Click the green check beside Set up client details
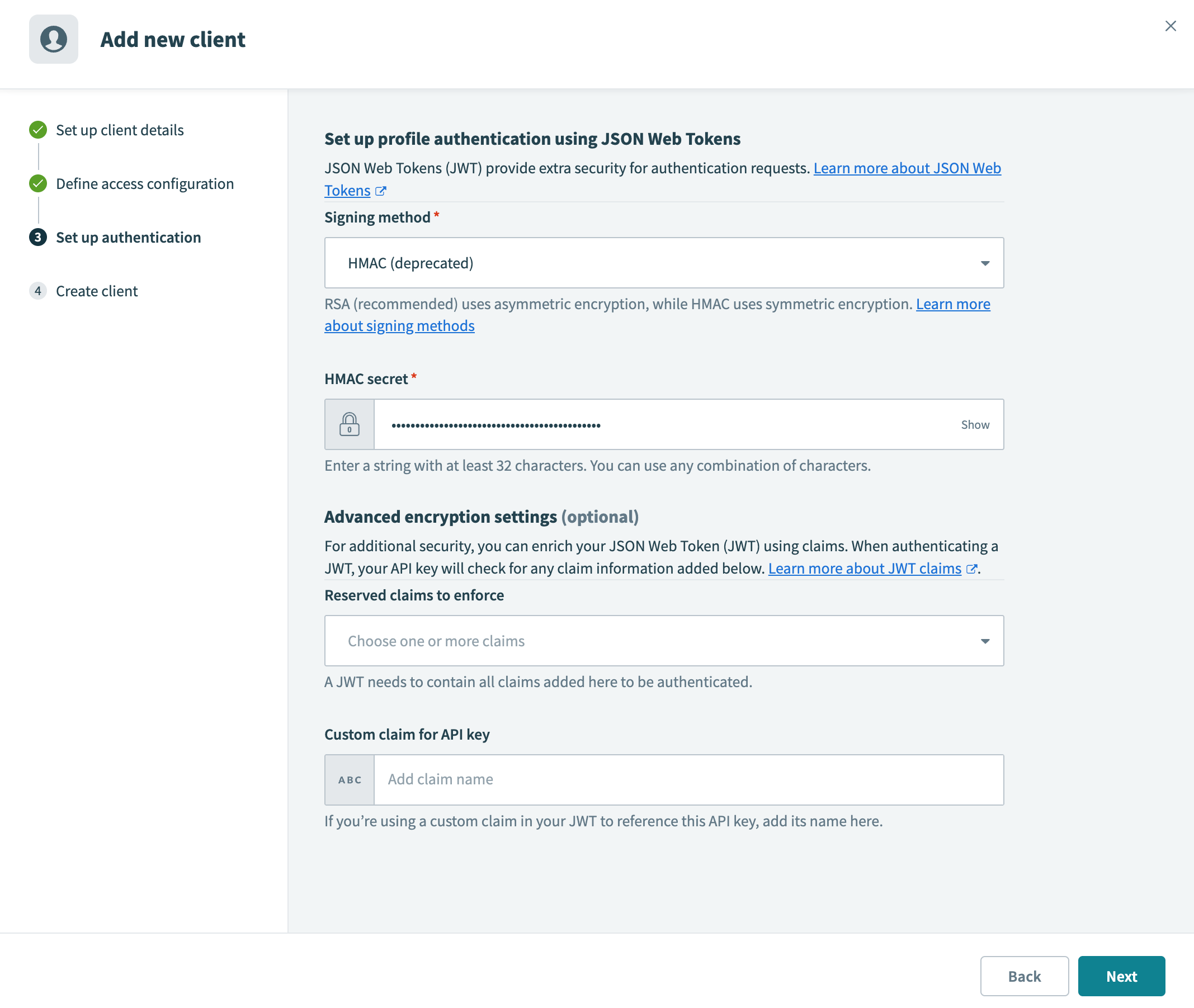The image size is (1194, 1008). click(x=38, y=130)
